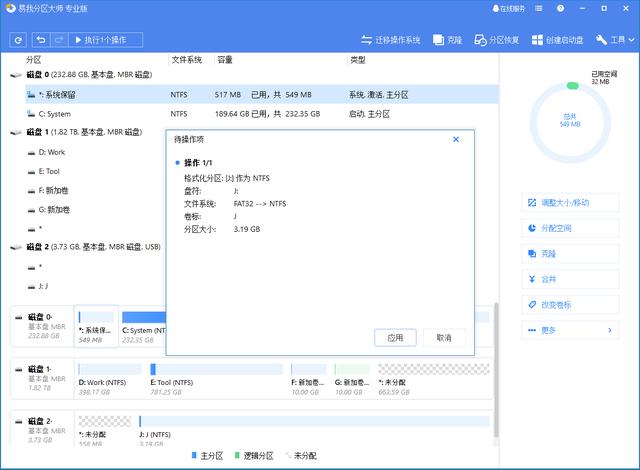Select 磁盘 2 USB header row in list
Image resolution: width=640 pixels, height=470 pixels.
pyautogui.click(x=86, y=247)
